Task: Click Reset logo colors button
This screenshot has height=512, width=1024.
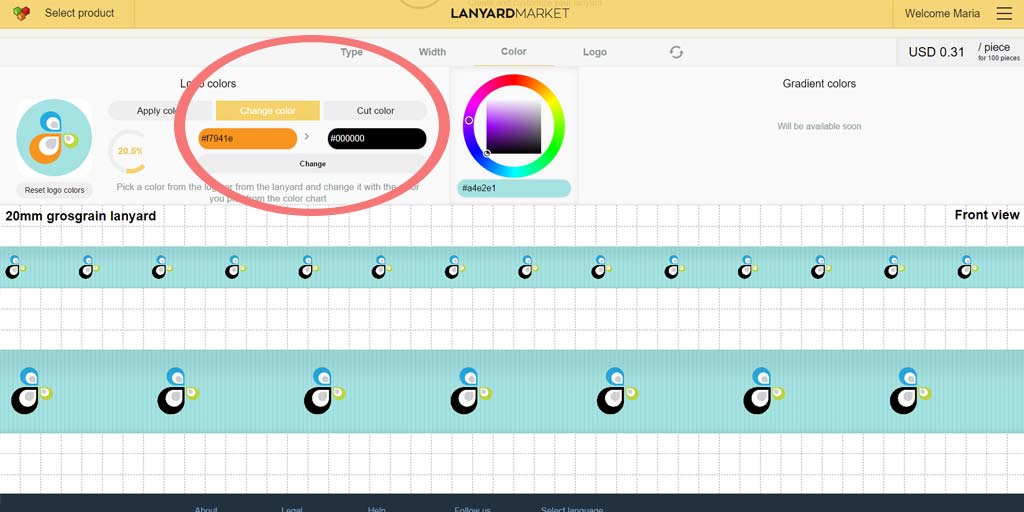Action: (x=54, y=190)
